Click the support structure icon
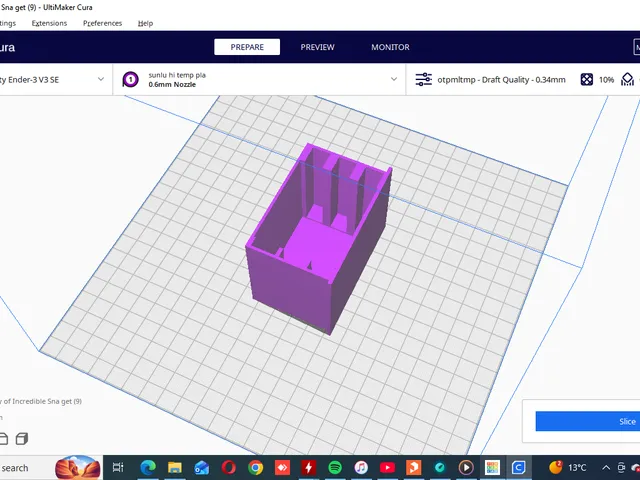This screenshot has height=480, width=640. 627,79
